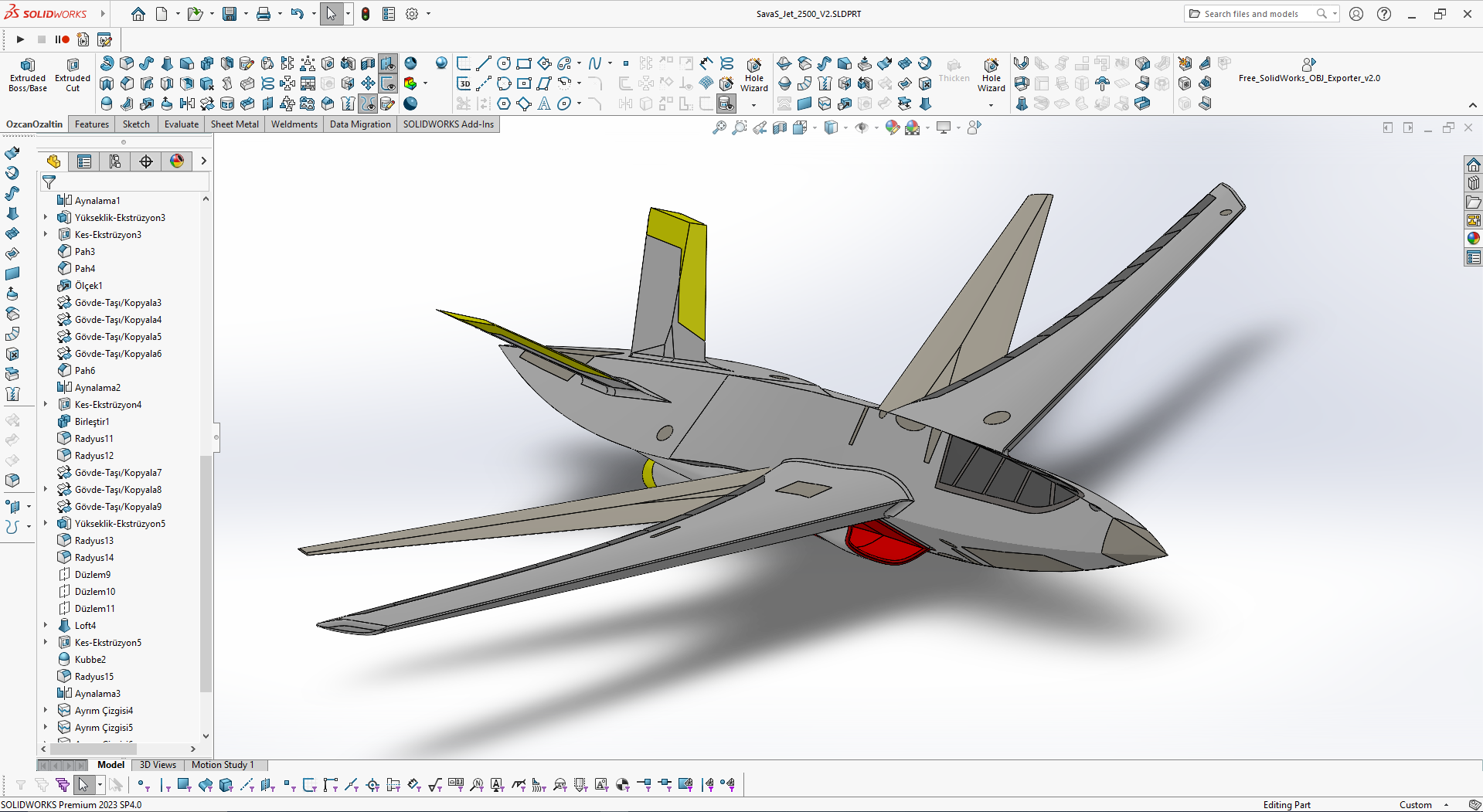Toggle the Filter Vertices icon in bottom toolbar
The image size is (1483, 812).
pyautogui.click(x=144, y=785)
